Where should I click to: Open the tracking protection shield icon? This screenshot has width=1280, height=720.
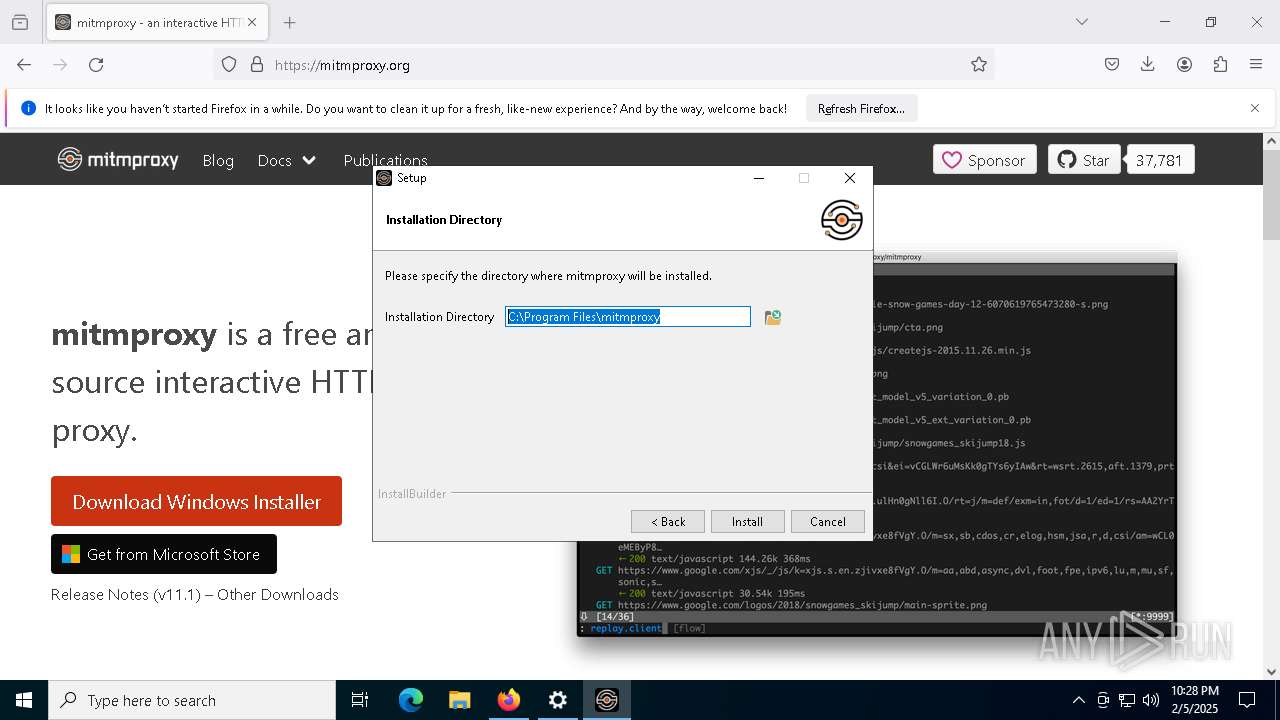[229, 65]
